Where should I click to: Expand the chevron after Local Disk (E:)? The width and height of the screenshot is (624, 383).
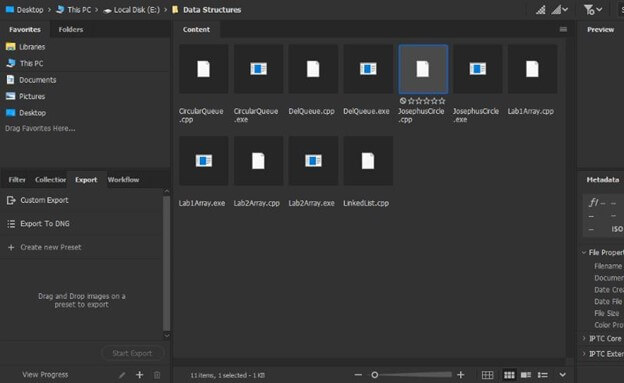point(166,10)
